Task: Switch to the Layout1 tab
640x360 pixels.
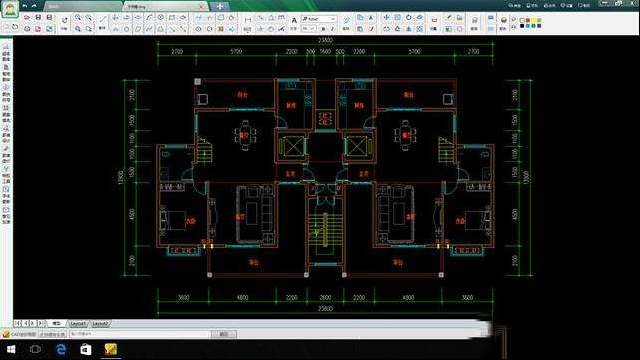Action: coord(78,323)
